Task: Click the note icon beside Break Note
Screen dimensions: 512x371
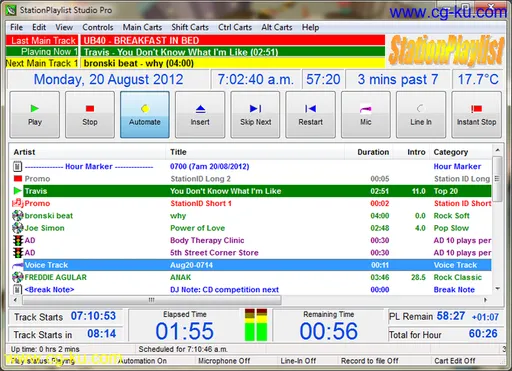Action: click(x=17, y=289)
